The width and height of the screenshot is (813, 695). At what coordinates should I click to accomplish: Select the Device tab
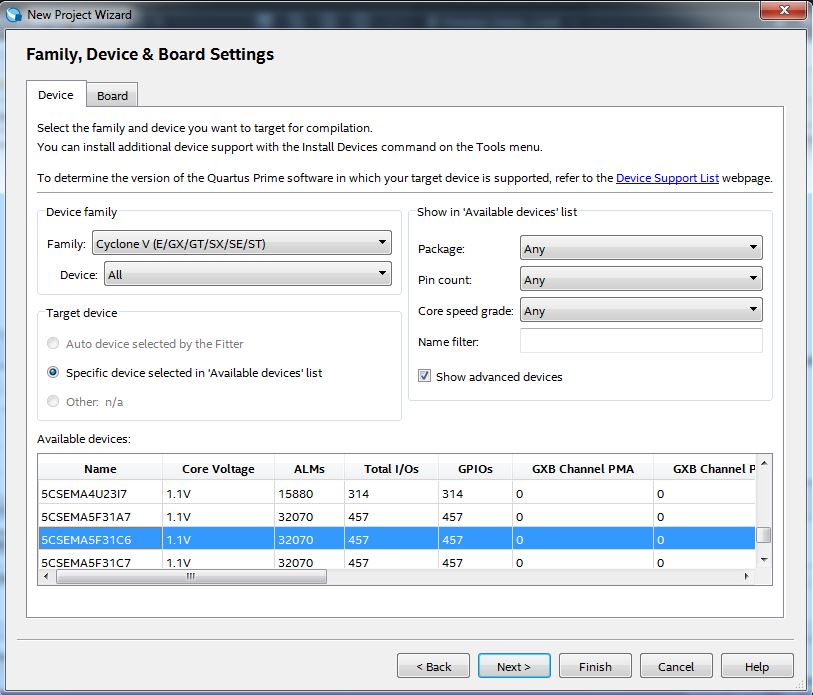(56, 94)
